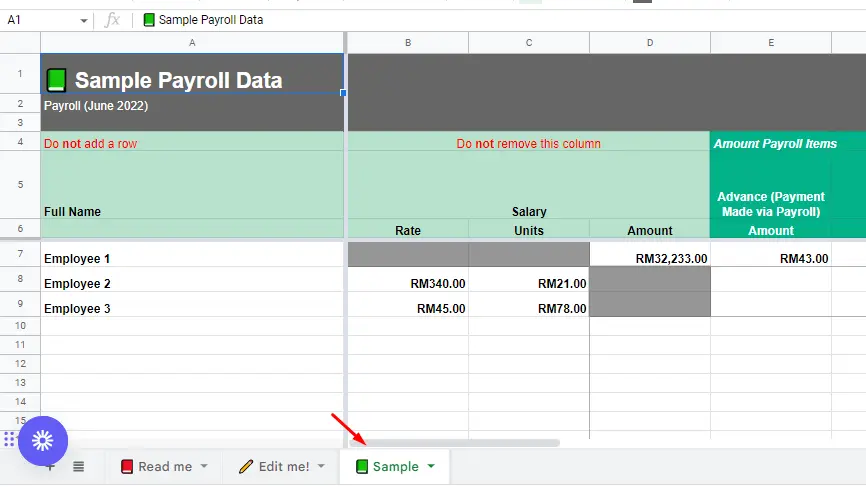Viewport: 866px width, 488px height.
Task: Click the Full Name header cell
Action: click(192, 184)
